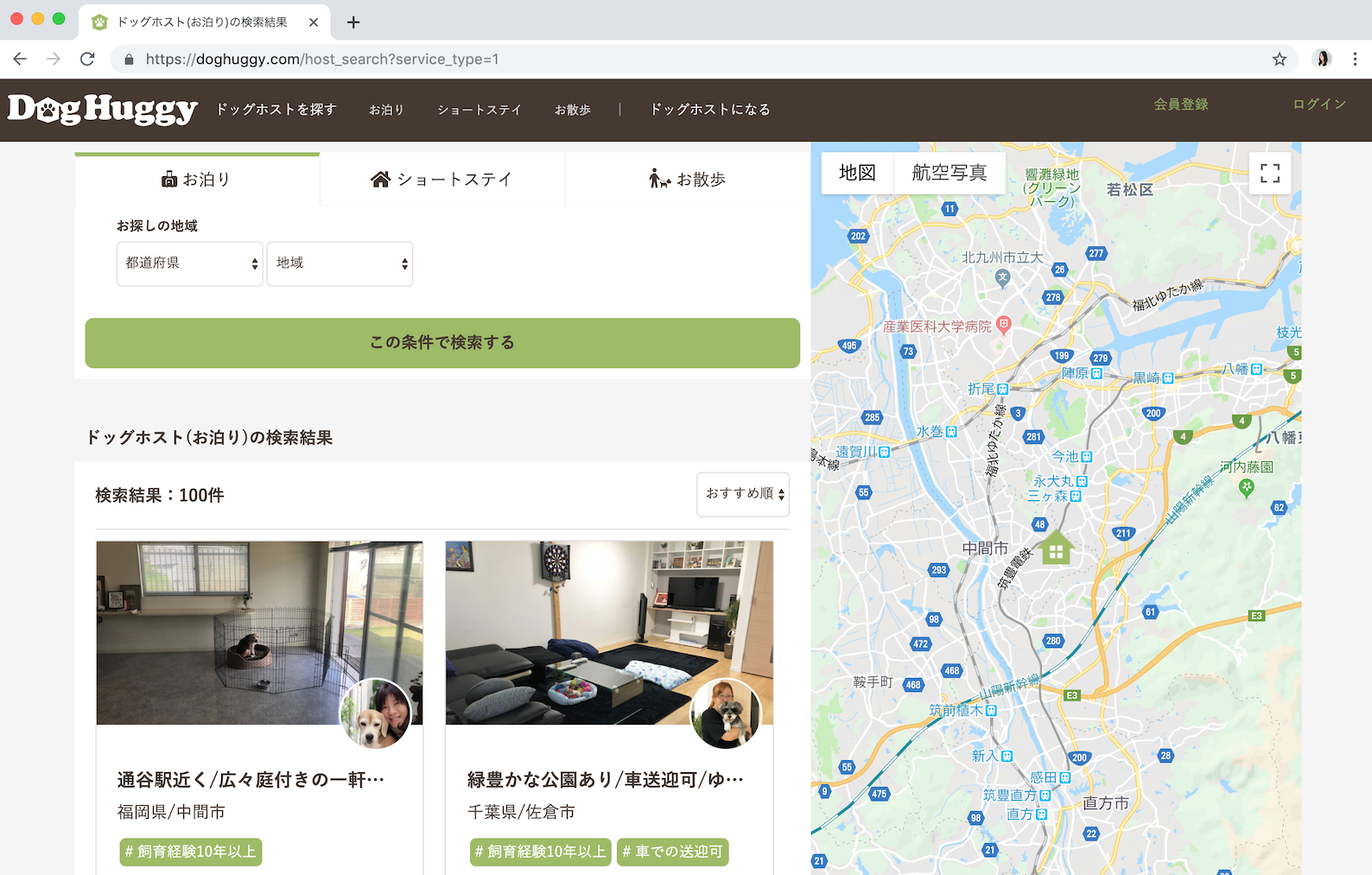Click the 会員登録 link in the header

point(1180,105)
